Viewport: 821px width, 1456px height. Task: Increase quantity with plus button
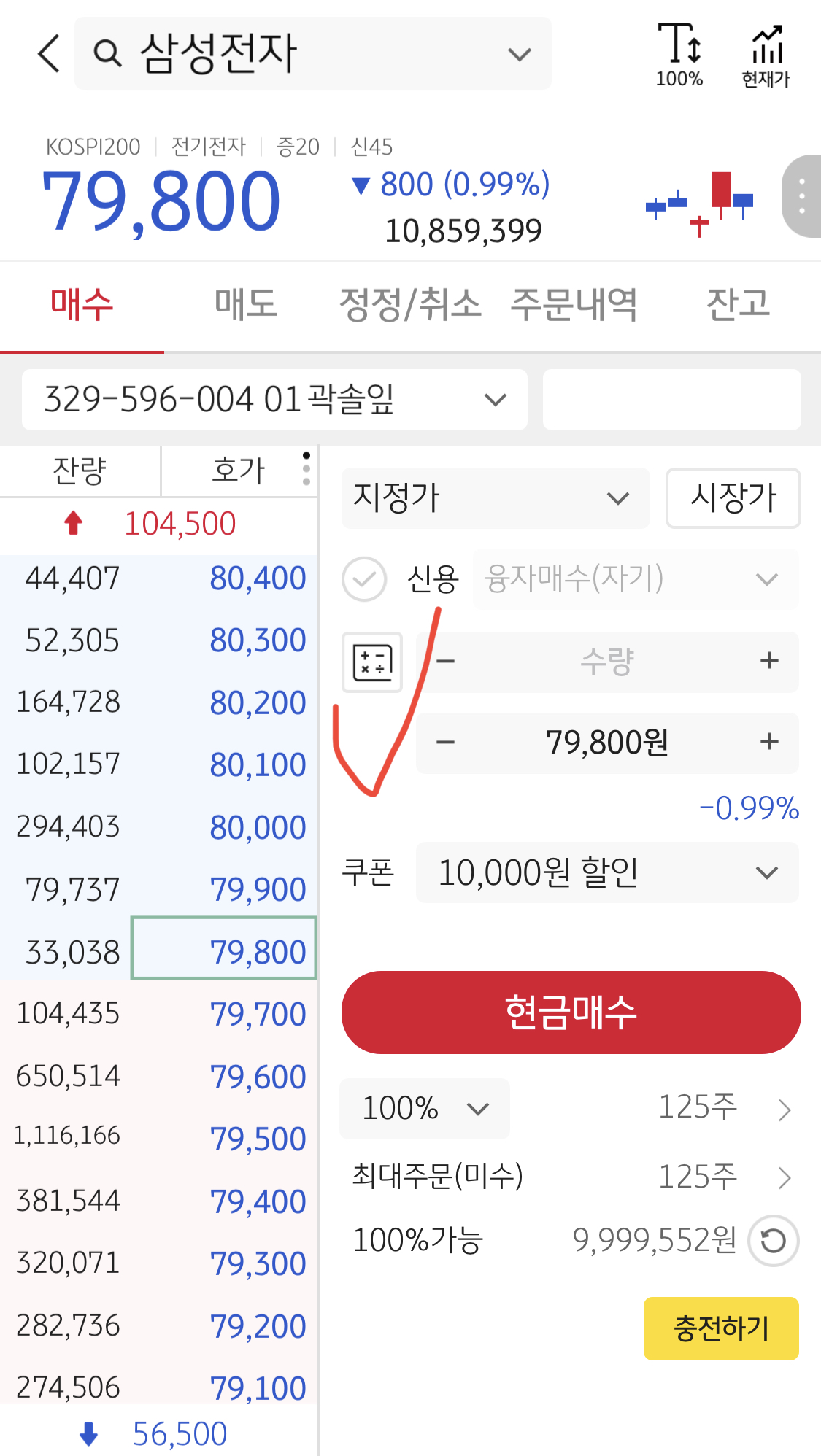tap(769, 661)
